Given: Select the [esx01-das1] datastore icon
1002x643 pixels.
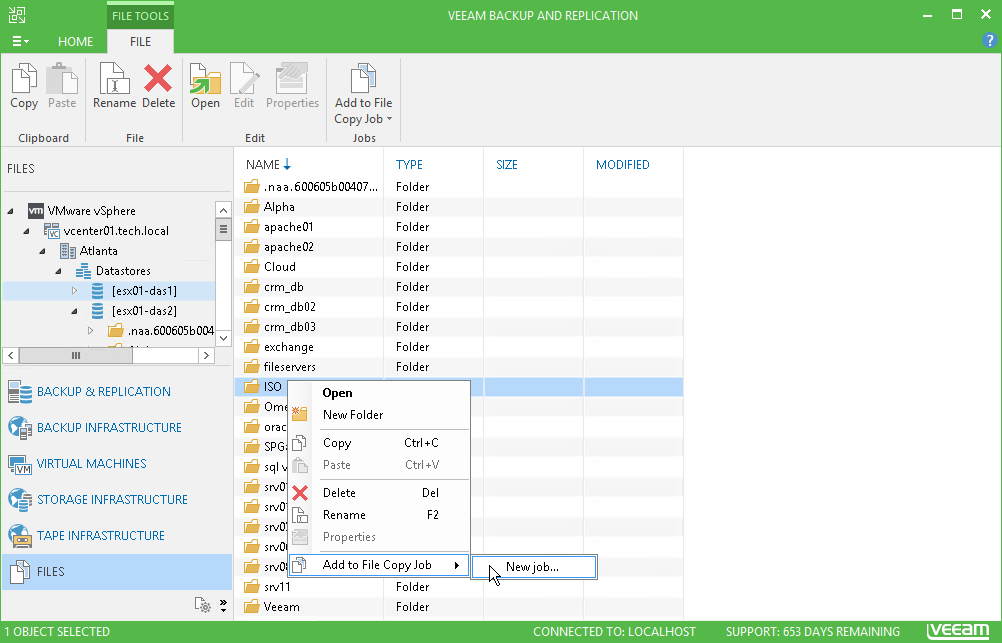Looking at the screenshot, I should (97, 291).
